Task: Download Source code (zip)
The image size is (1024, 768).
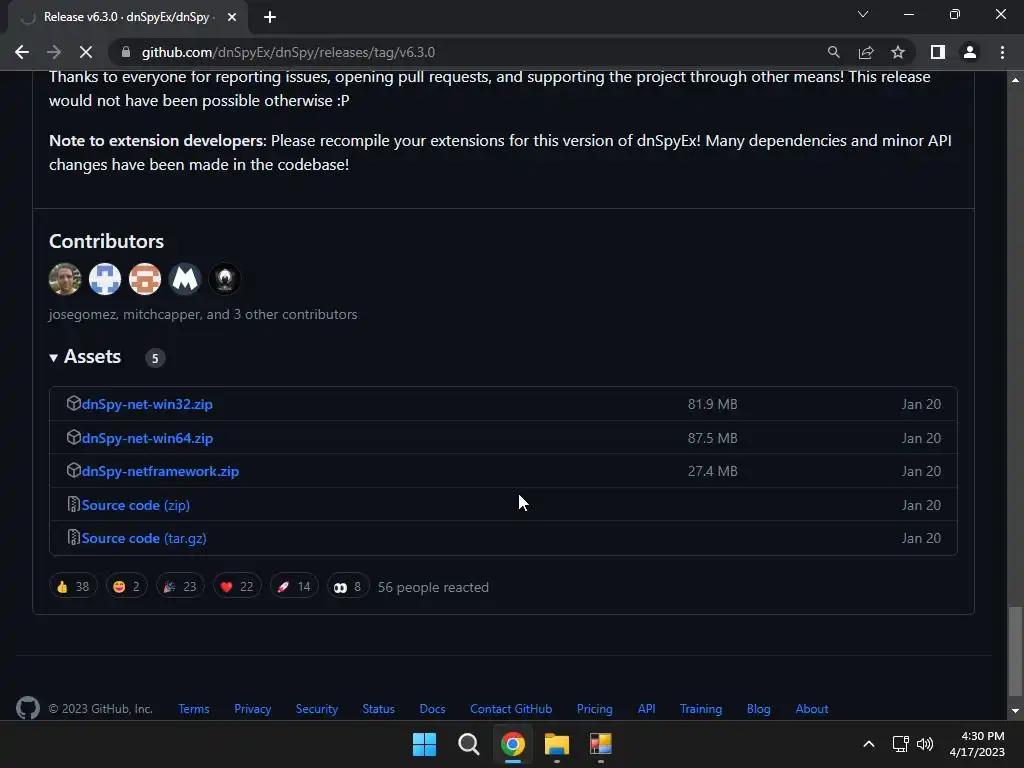Action: tap(135, 505)
